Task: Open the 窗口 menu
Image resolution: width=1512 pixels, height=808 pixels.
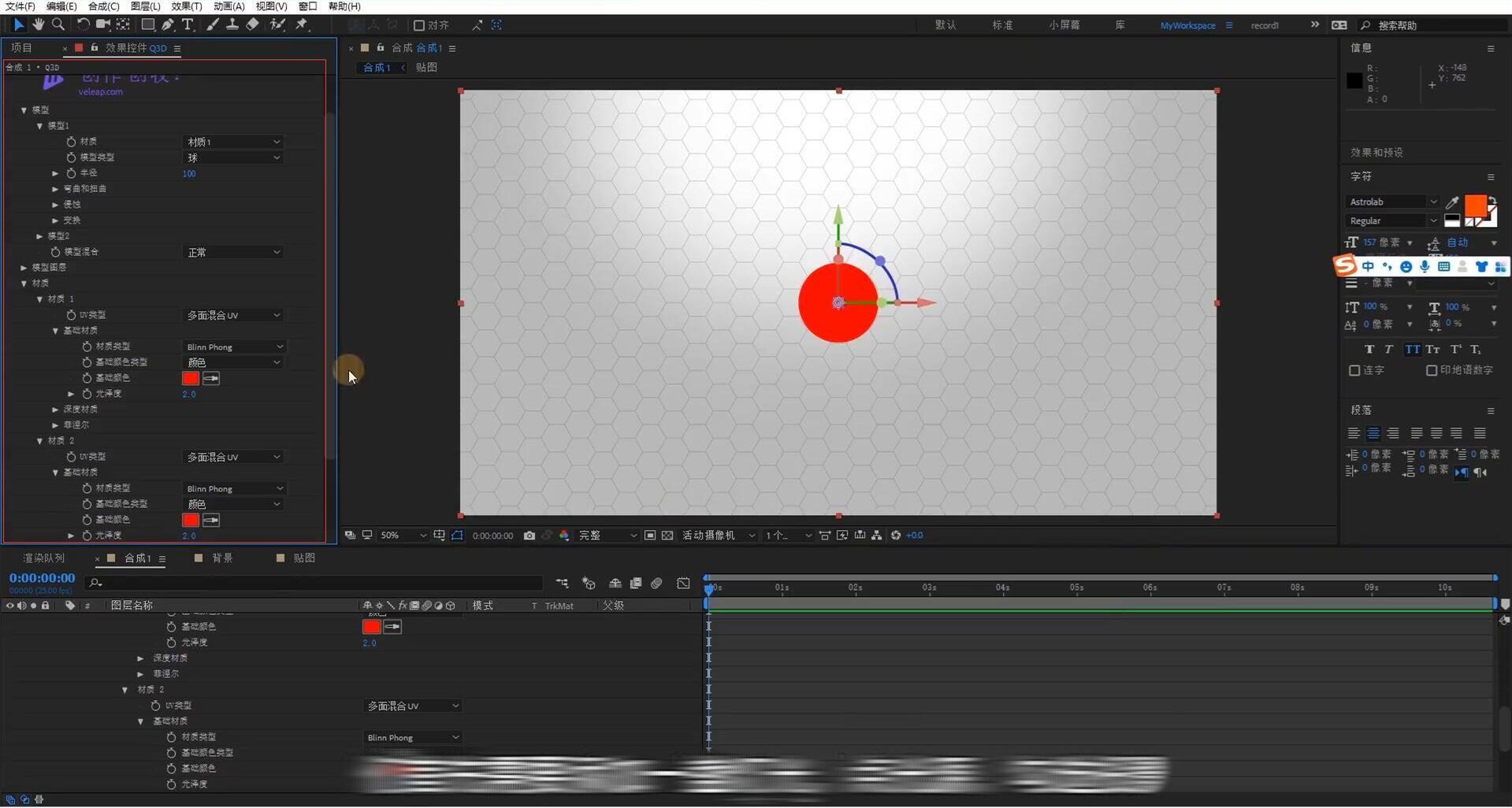Action: pyautogui.click(x=307, y=6)
